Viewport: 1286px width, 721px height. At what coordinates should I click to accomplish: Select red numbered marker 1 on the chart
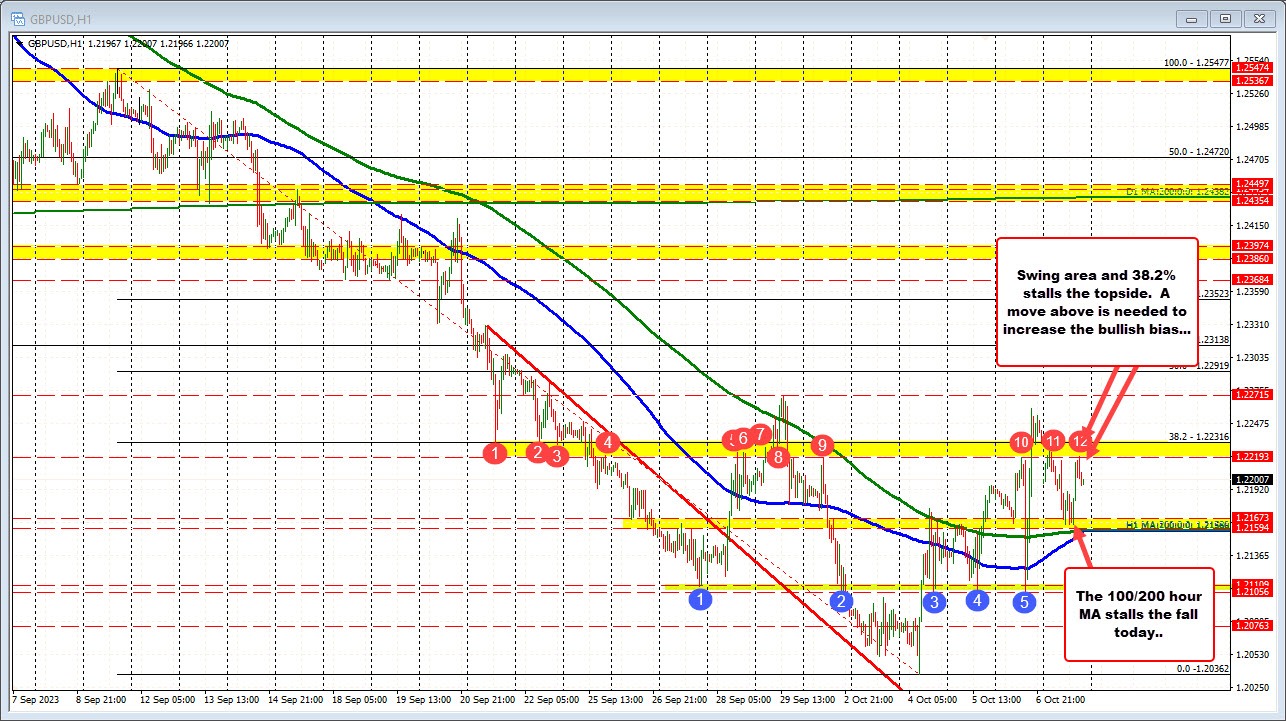(x=495, y=454)
